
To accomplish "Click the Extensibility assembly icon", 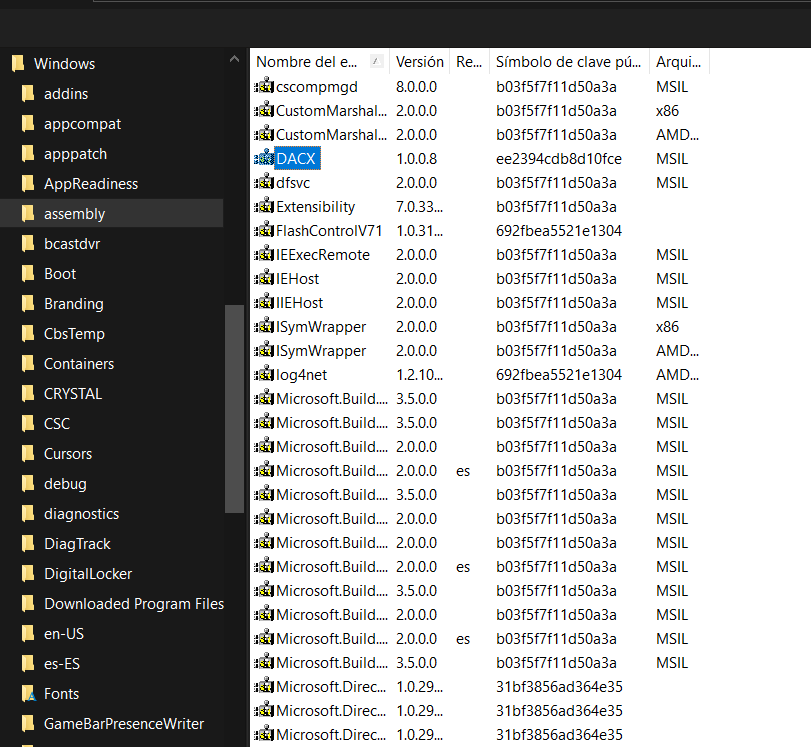I will (x=264, y=206).
